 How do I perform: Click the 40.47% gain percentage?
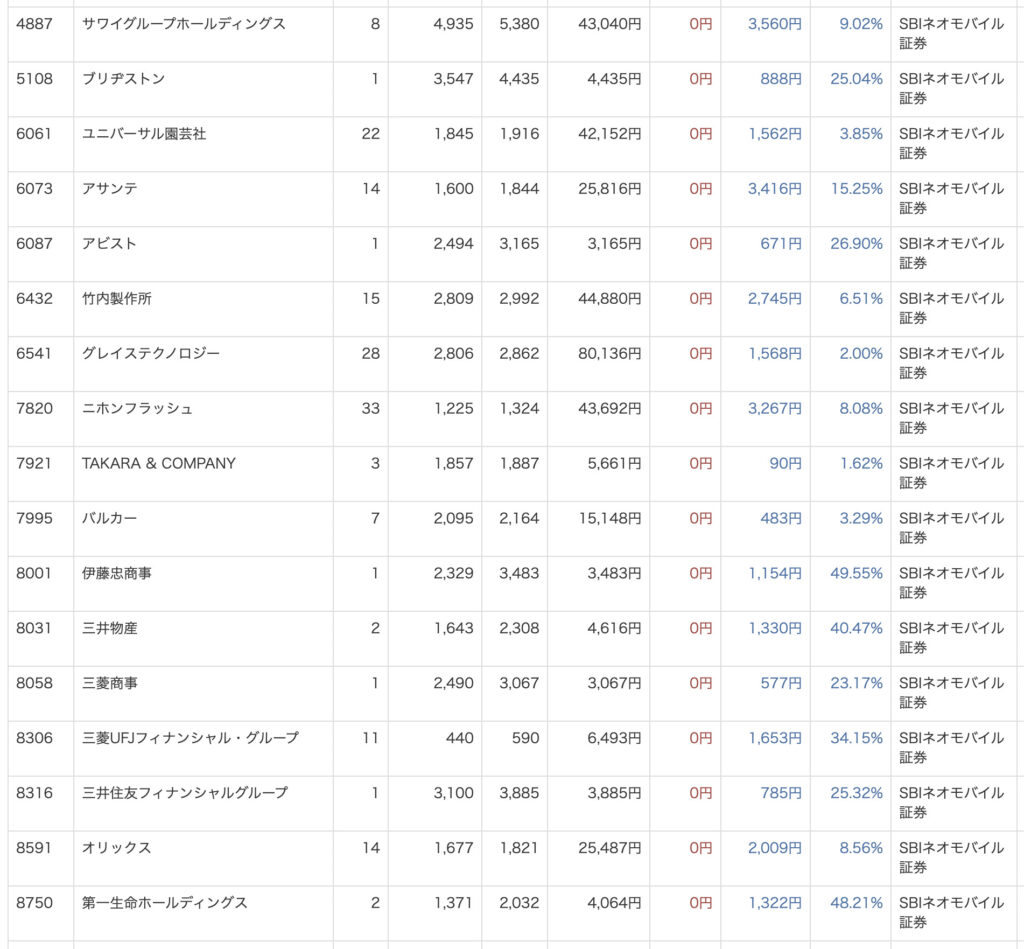click(856, 628)
